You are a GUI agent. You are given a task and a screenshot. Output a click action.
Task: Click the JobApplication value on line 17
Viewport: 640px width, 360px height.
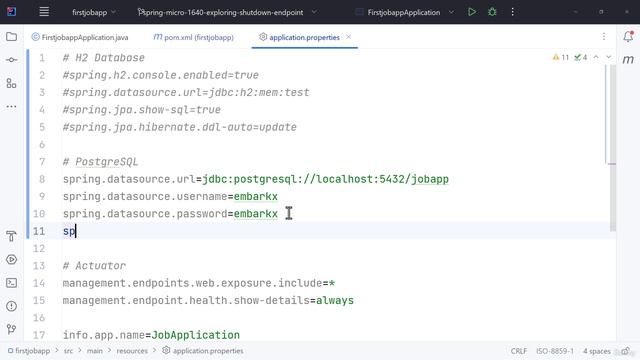(196, 335)
